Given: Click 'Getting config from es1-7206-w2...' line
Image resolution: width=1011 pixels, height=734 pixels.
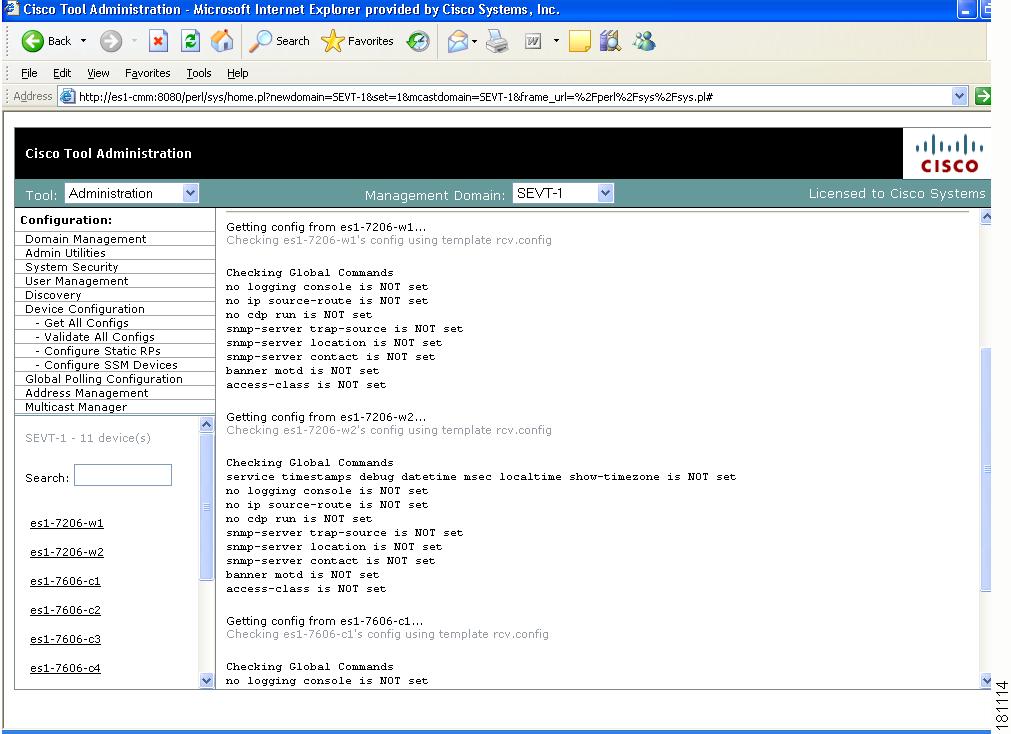Looking at the screenshot, I should (x=326, y=417).
